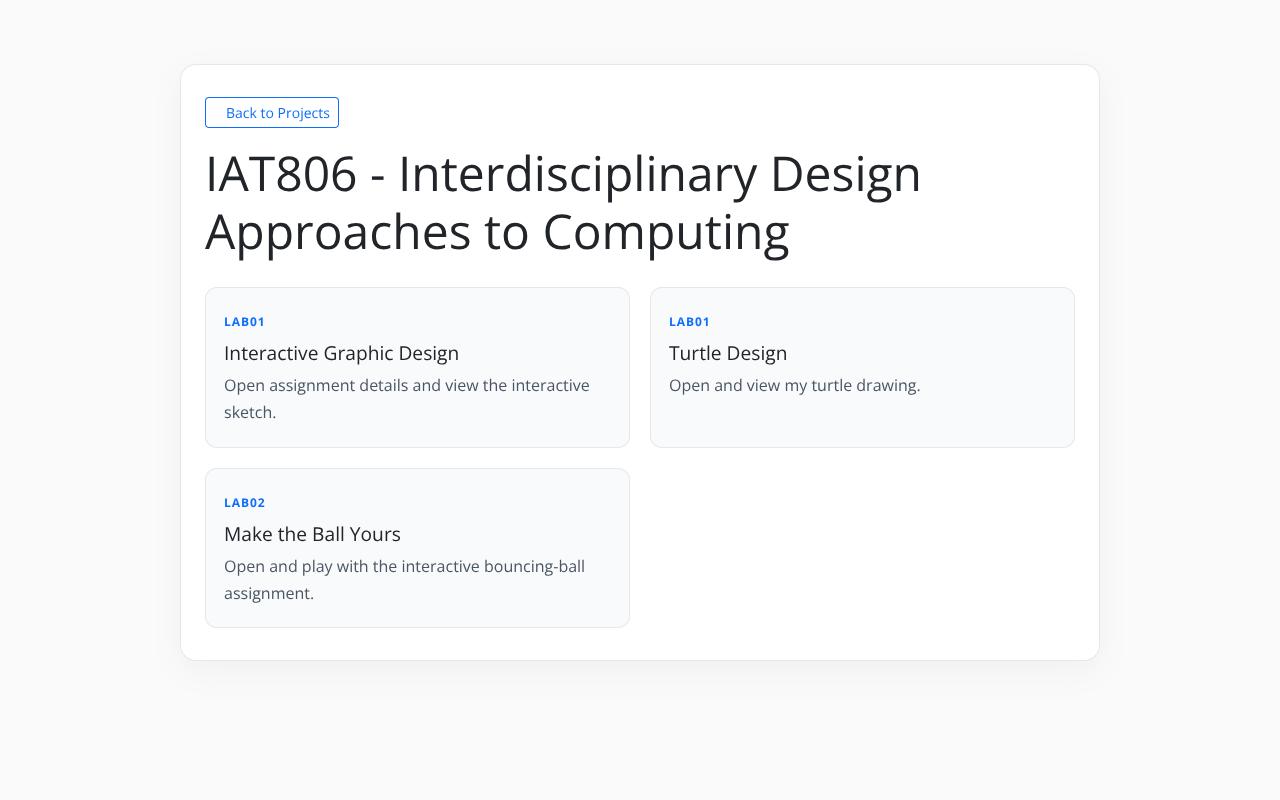Click the Back to Projects button
Image resolution: width=1280 pixels, height=800 pixels.
tap(272, 113)
